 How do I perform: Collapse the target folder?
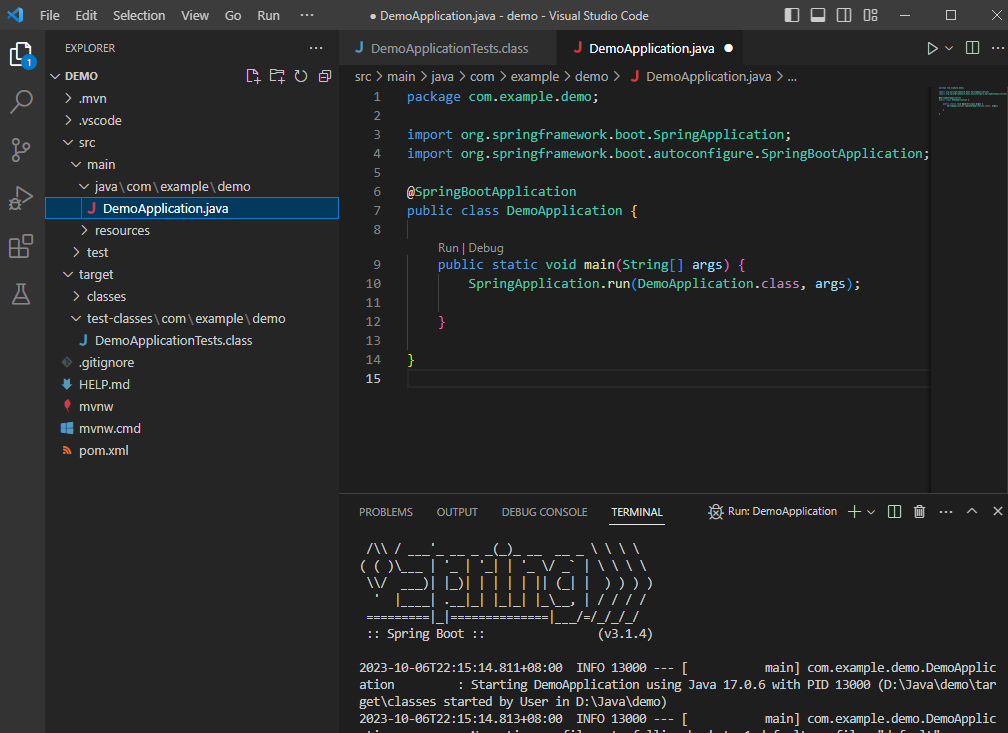(x=95, y=274)
